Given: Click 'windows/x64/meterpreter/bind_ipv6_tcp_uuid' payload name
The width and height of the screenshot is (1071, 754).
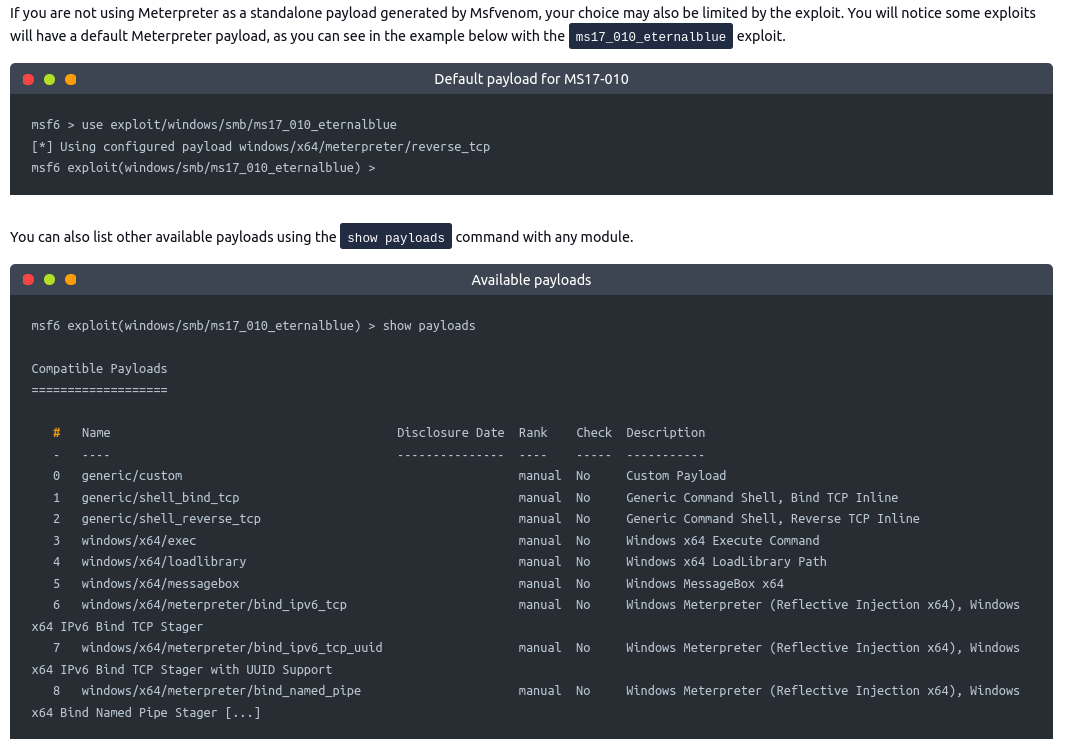Looking at the screenshot, I should [232, 648].
